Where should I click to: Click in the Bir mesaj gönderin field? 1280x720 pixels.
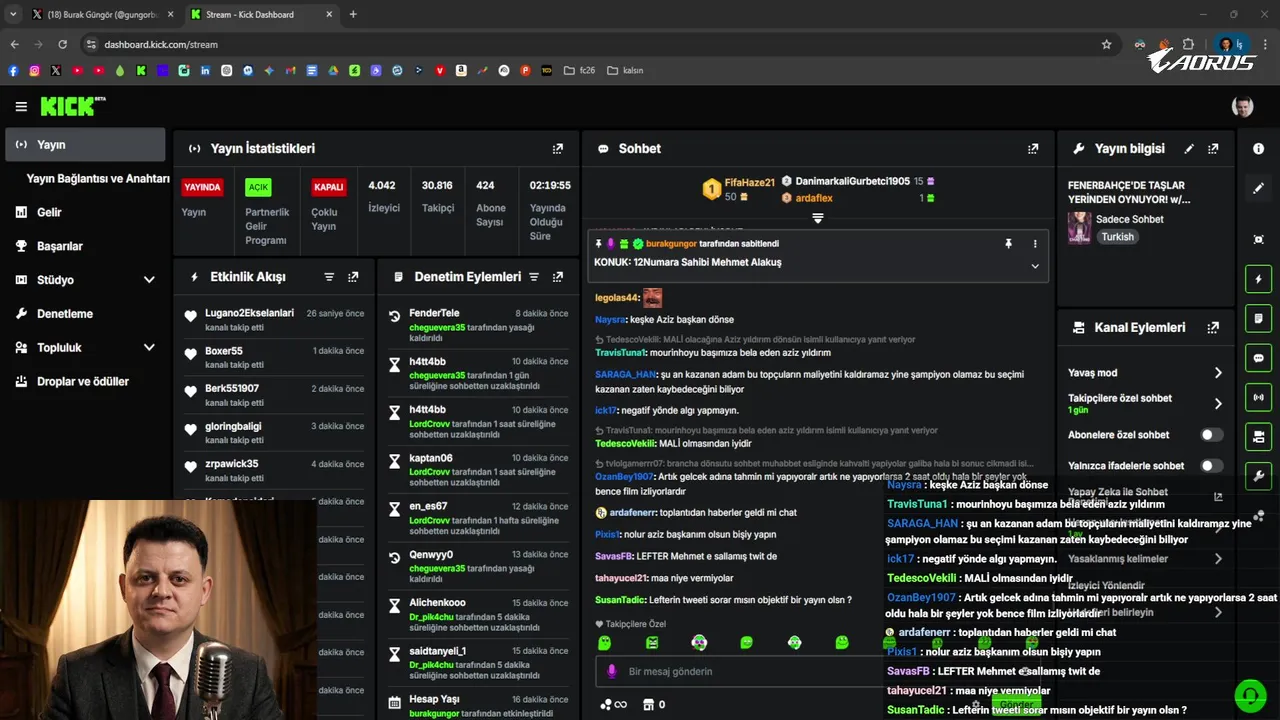[740, 672]
